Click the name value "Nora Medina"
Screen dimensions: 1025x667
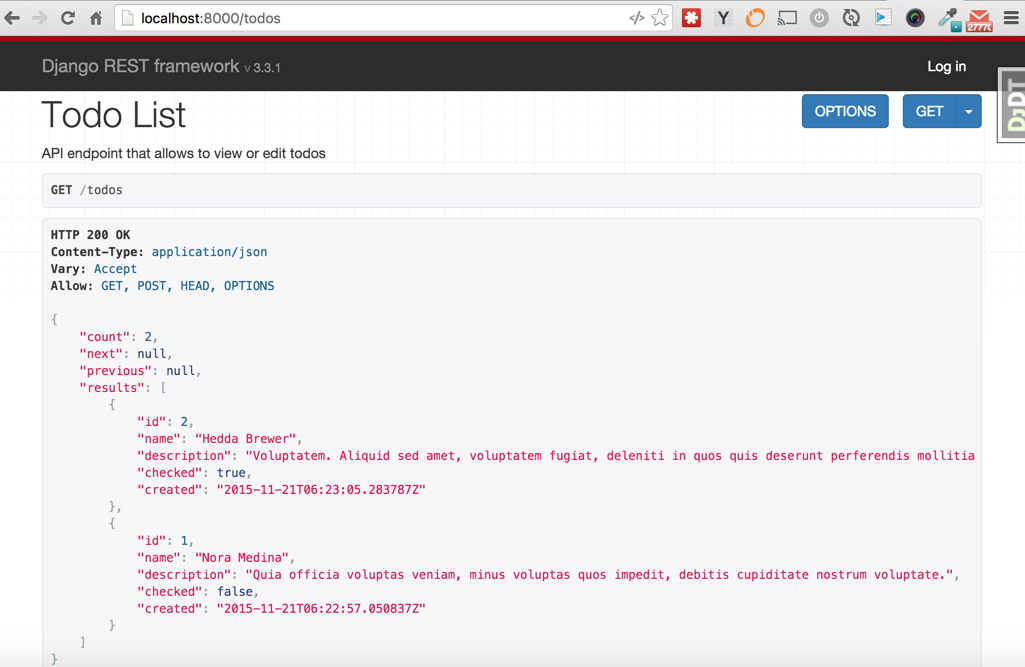pos(242,558)
